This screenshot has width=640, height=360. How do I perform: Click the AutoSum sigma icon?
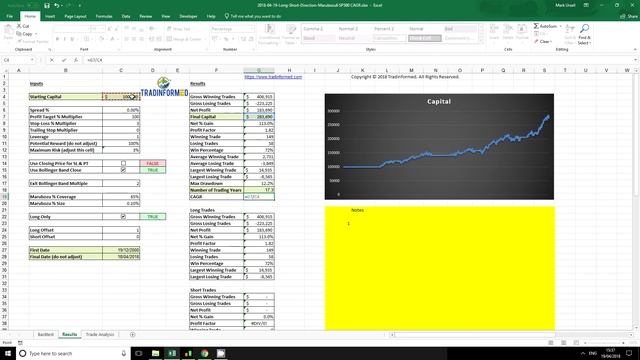536,26
